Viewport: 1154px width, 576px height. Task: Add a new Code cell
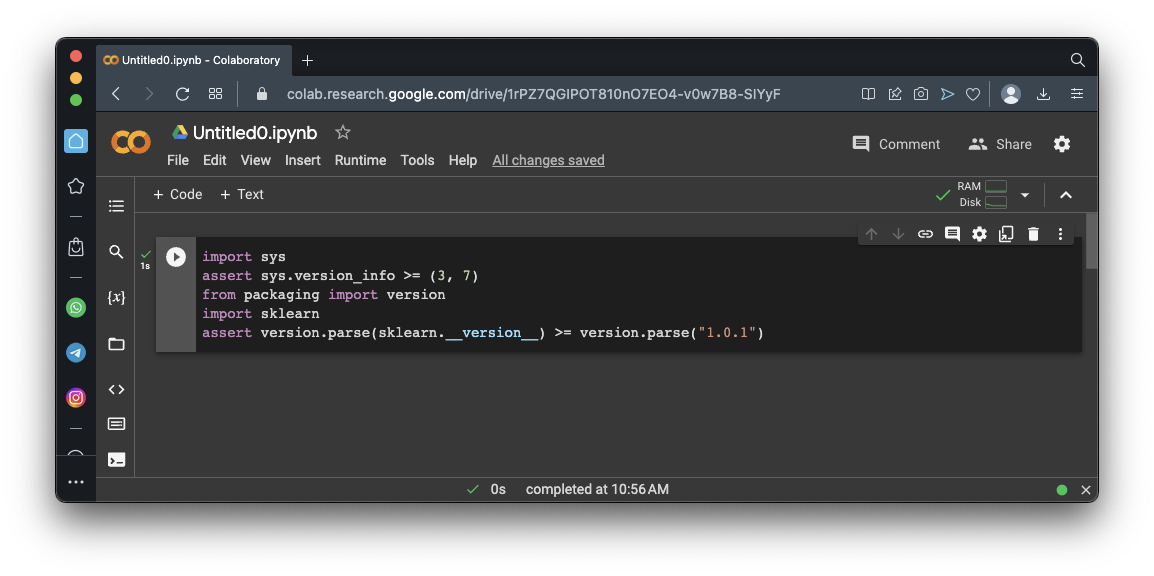177,194
